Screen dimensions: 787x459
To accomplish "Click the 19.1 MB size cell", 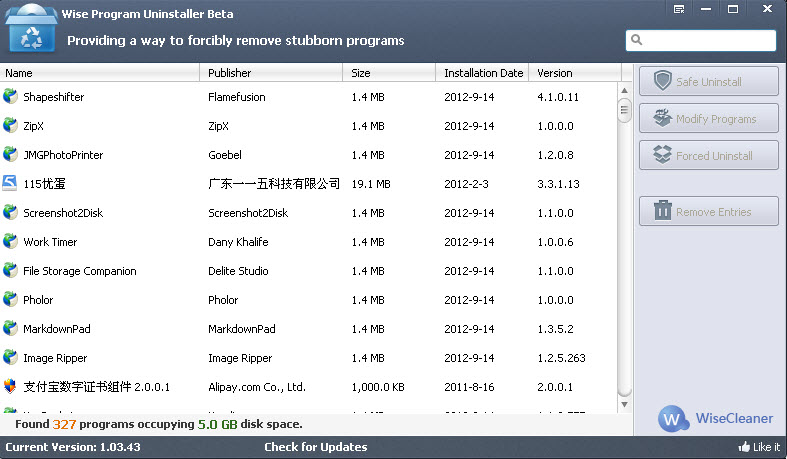I will [x=371, y=184].
